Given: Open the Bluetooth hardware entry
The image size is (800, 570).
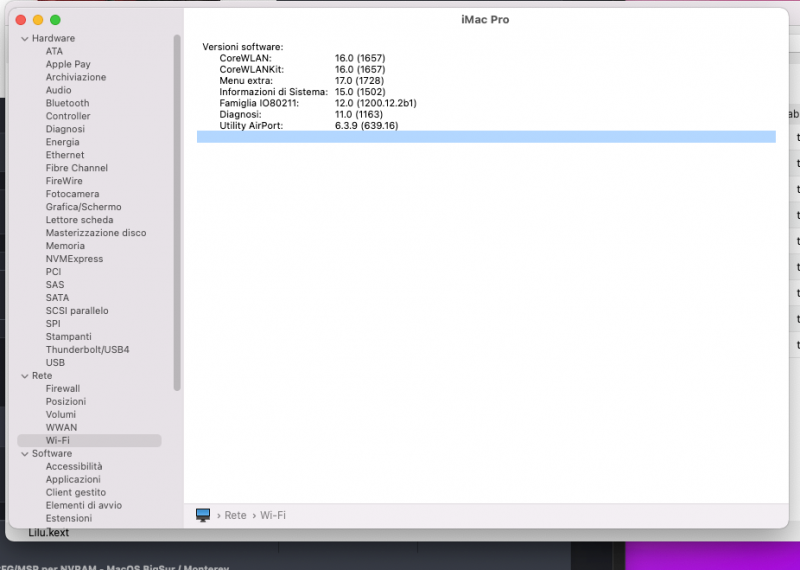Looking at the screenshot, I should [67, 103].
